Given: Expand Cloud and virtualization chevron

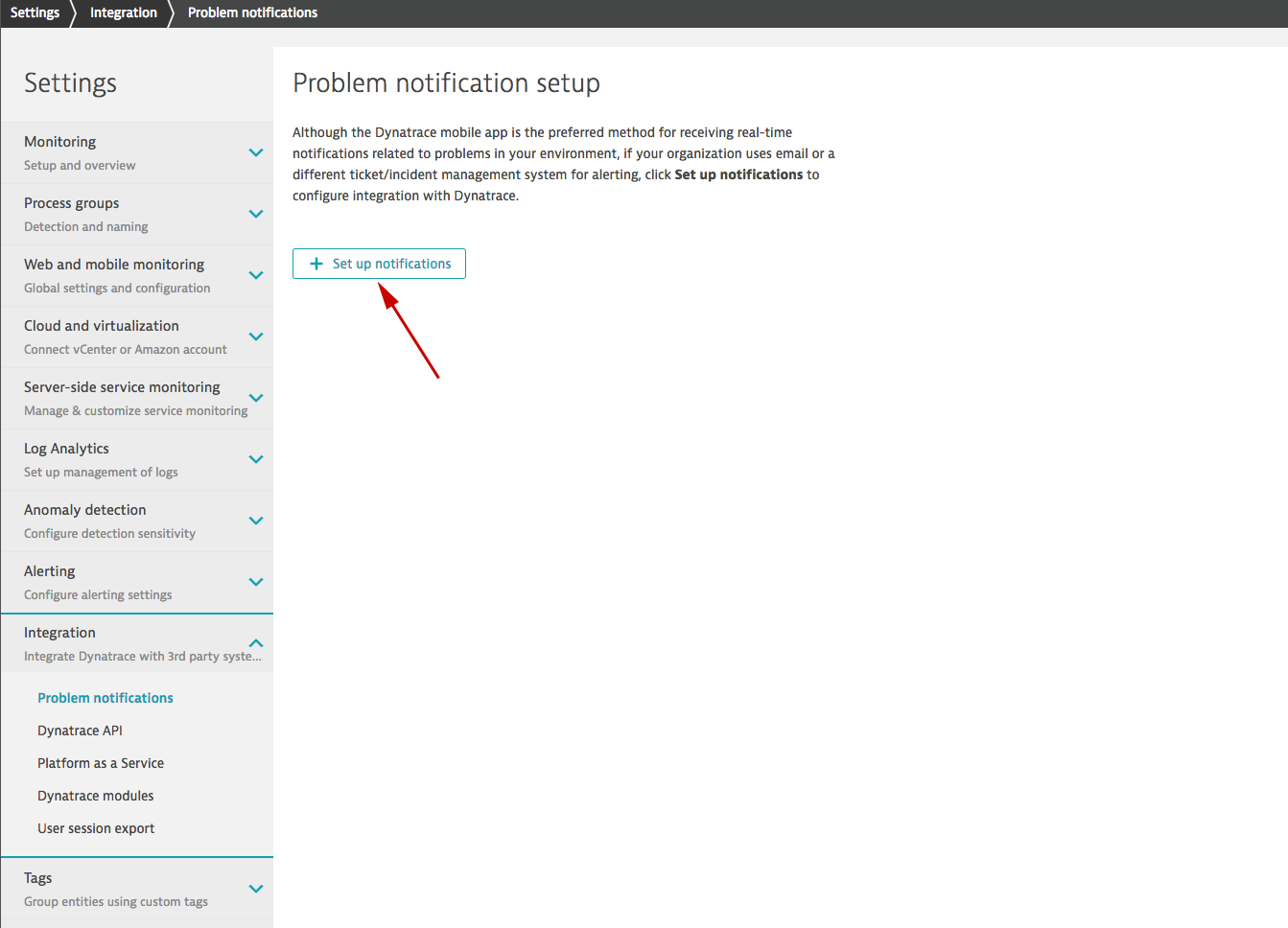Looking at the screenshot, I should 256,336.
